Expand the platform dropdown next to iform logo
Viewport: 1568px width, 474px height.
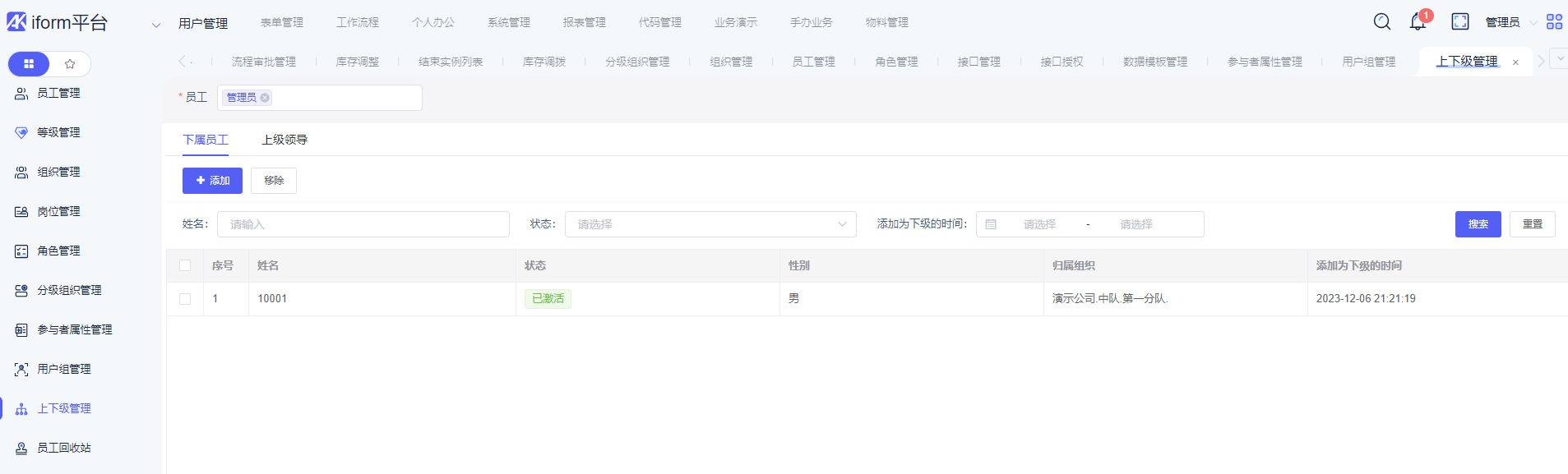(156, 25)
